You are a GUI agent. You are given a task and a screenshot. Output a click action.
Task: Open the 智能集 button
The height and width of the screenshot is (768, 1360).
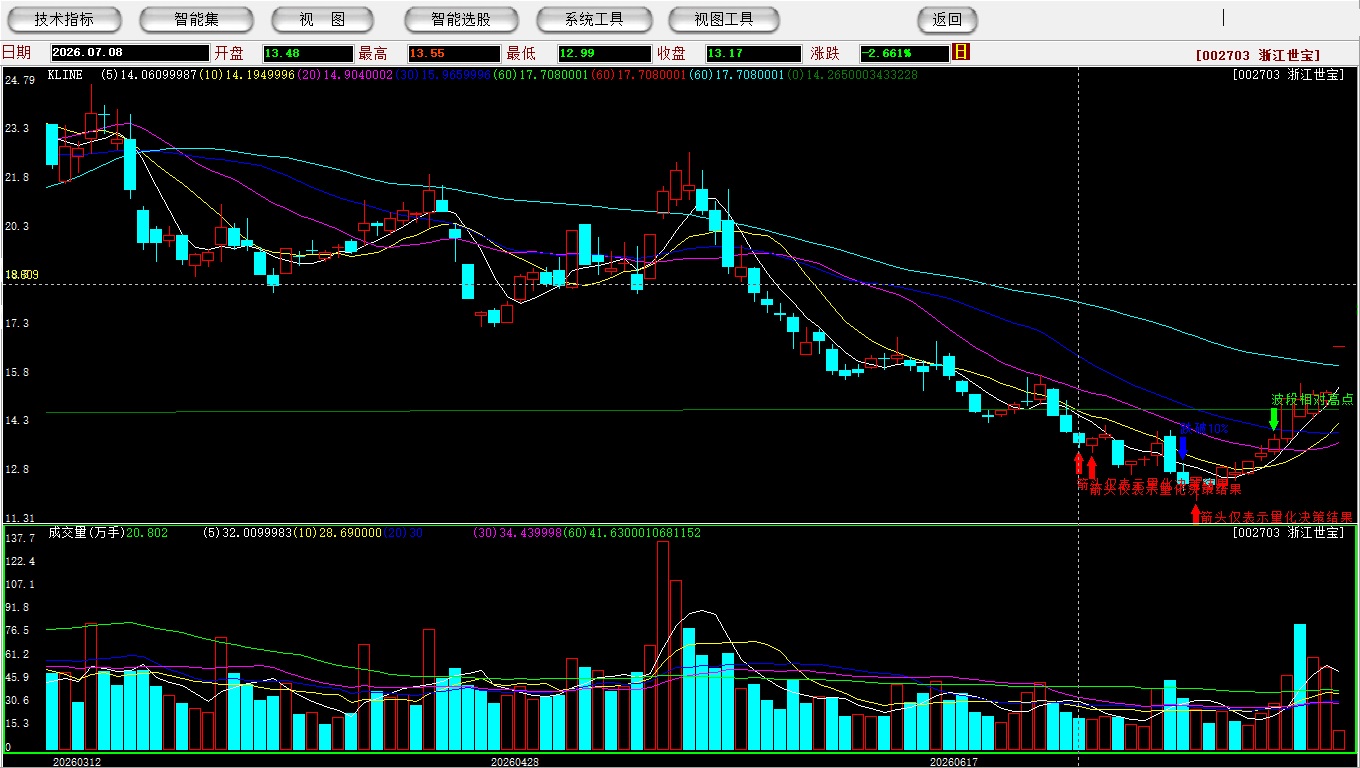196,19
